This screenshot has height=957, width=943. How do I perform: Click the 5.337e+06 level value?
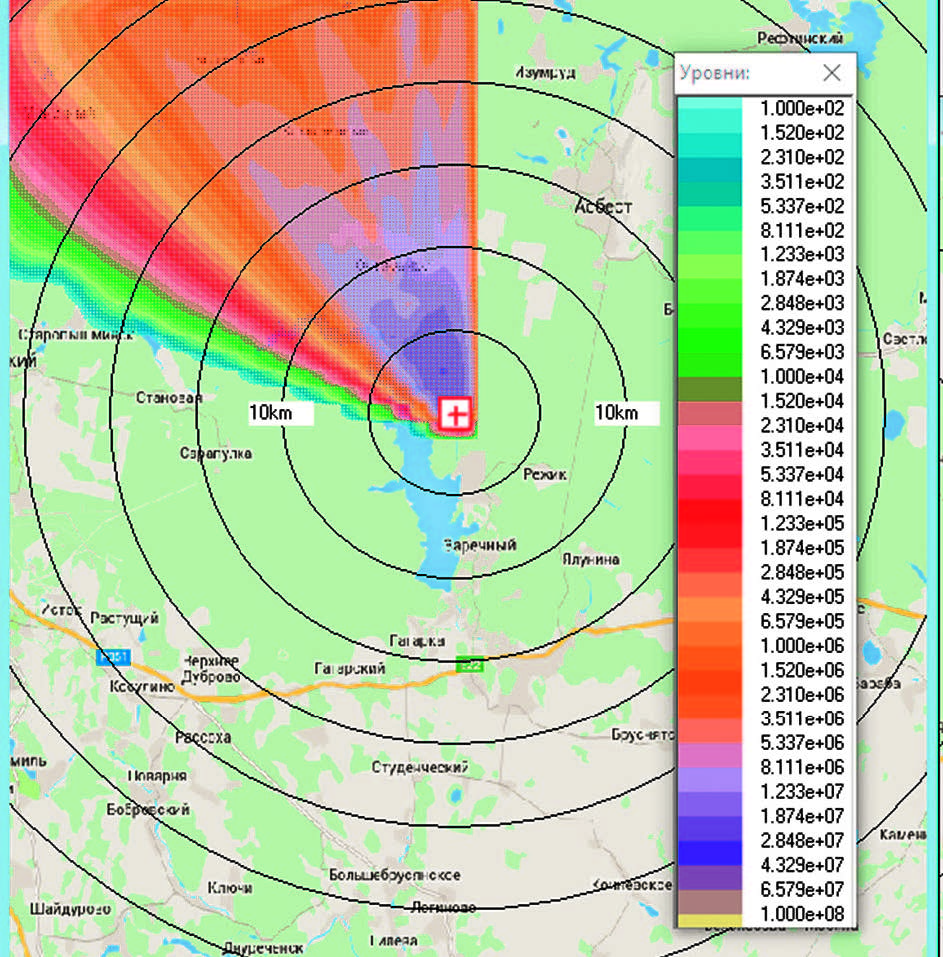(x=802, y=743)
